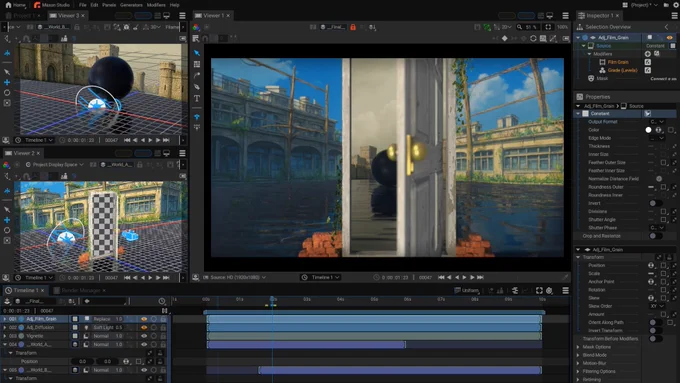
Task: Click the 05s mark on timeline ruler
Action: [374, 299]
